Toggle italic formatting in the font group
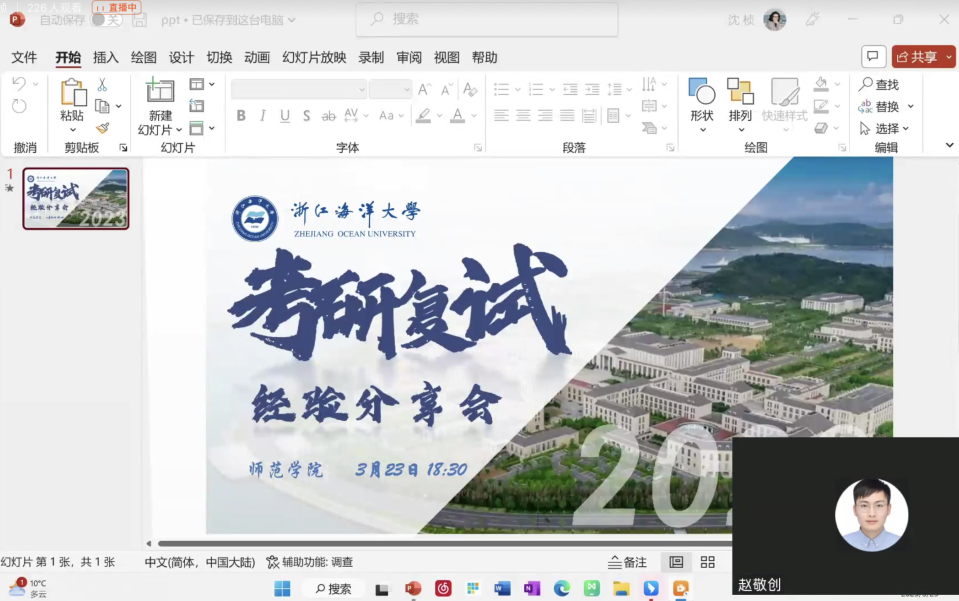The width and height of the screenshot is (959, 601). point(262,116)
